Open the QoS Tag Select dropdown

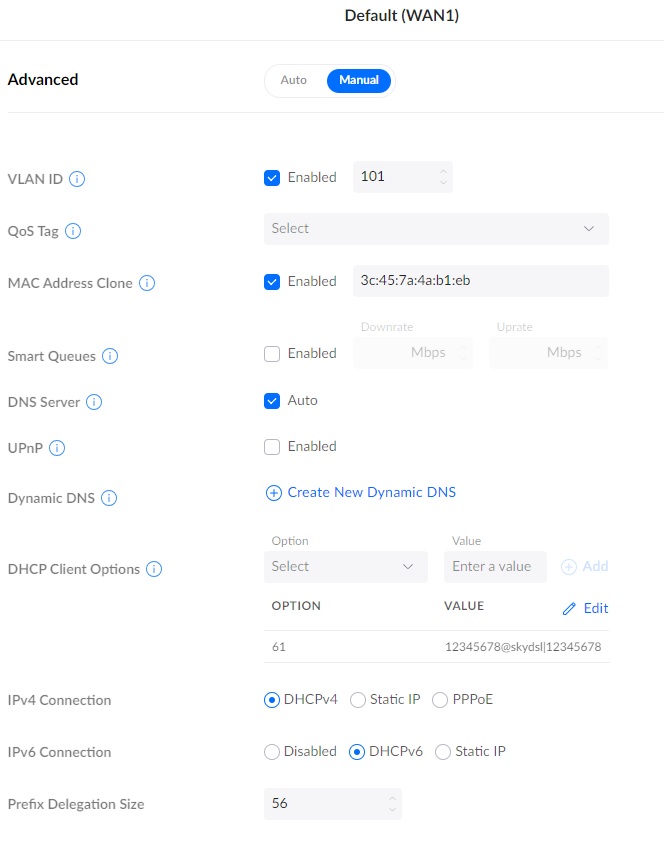pyautogui.click(x=436, y=229)
